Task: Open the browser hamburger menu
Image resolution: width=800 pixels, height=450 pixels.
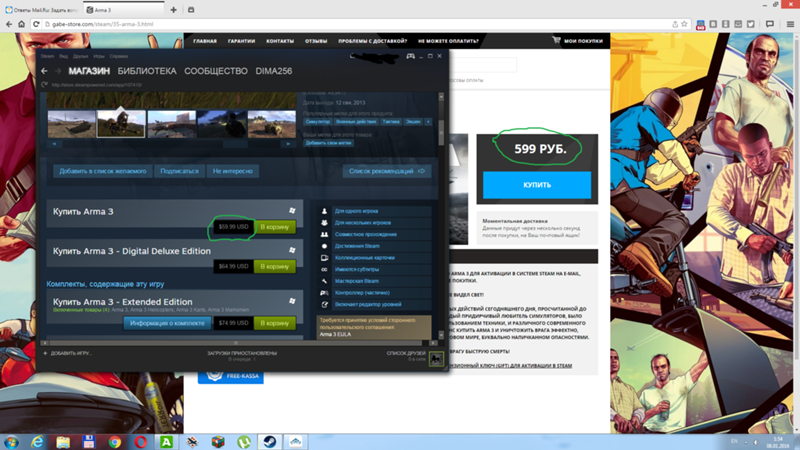Action: [x=790, y=24]
